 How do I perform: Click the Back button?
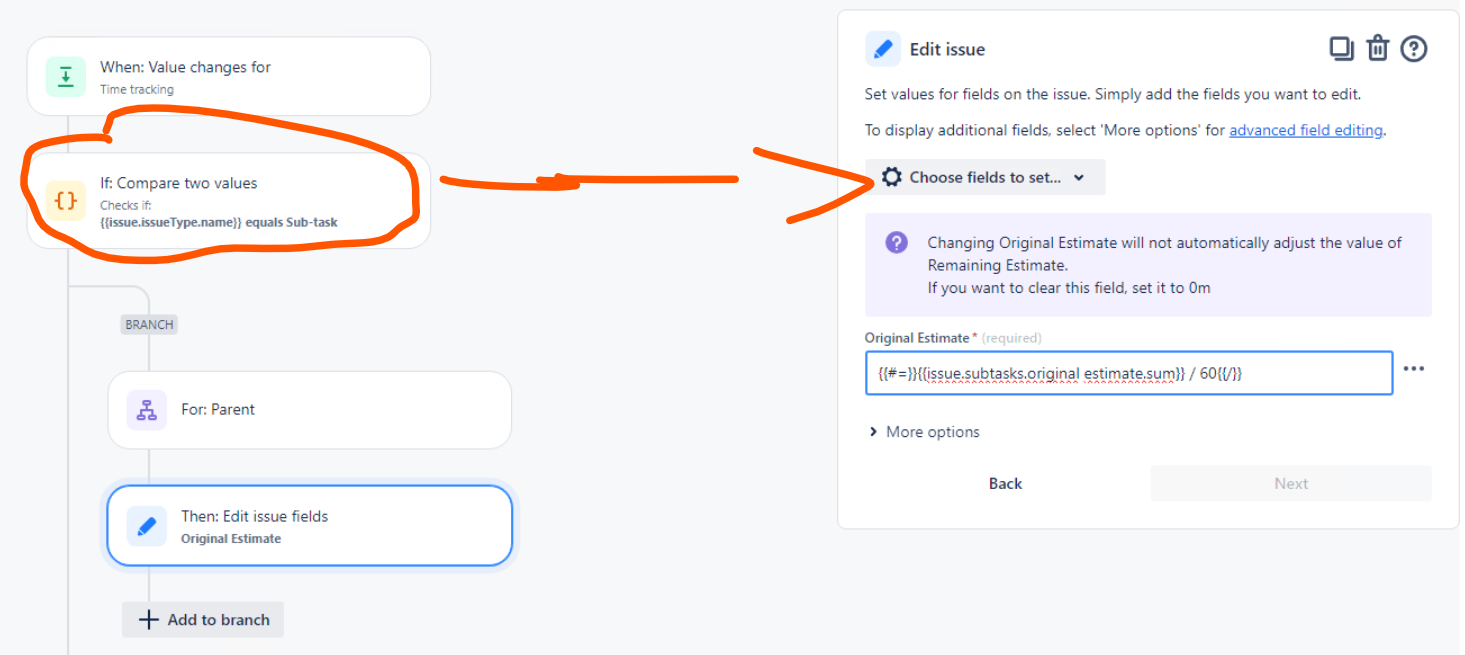point(1004,483)
